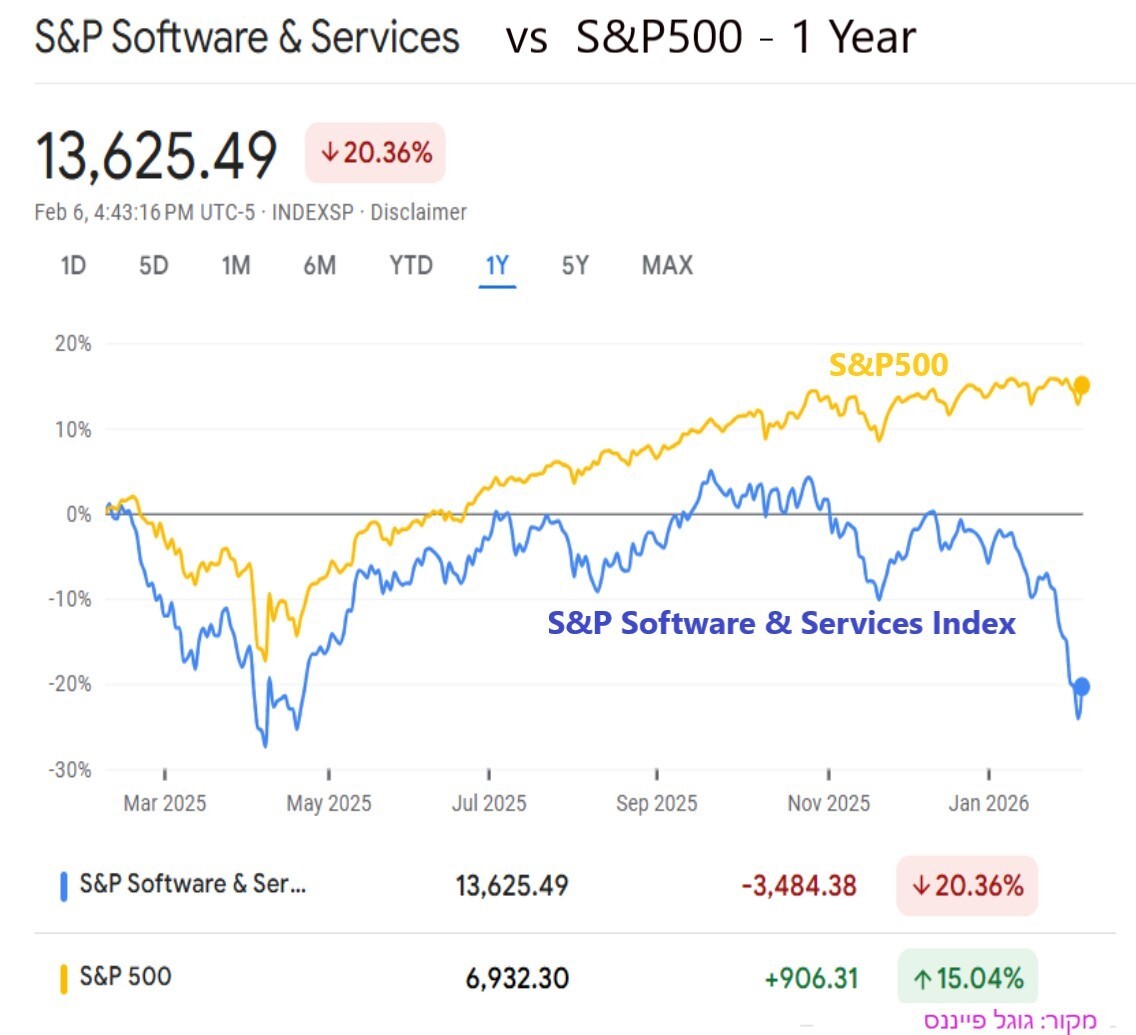This screenshot has height=1035, width=1136.
Task: Select the MAX range tab
Action: click(667, 266)
